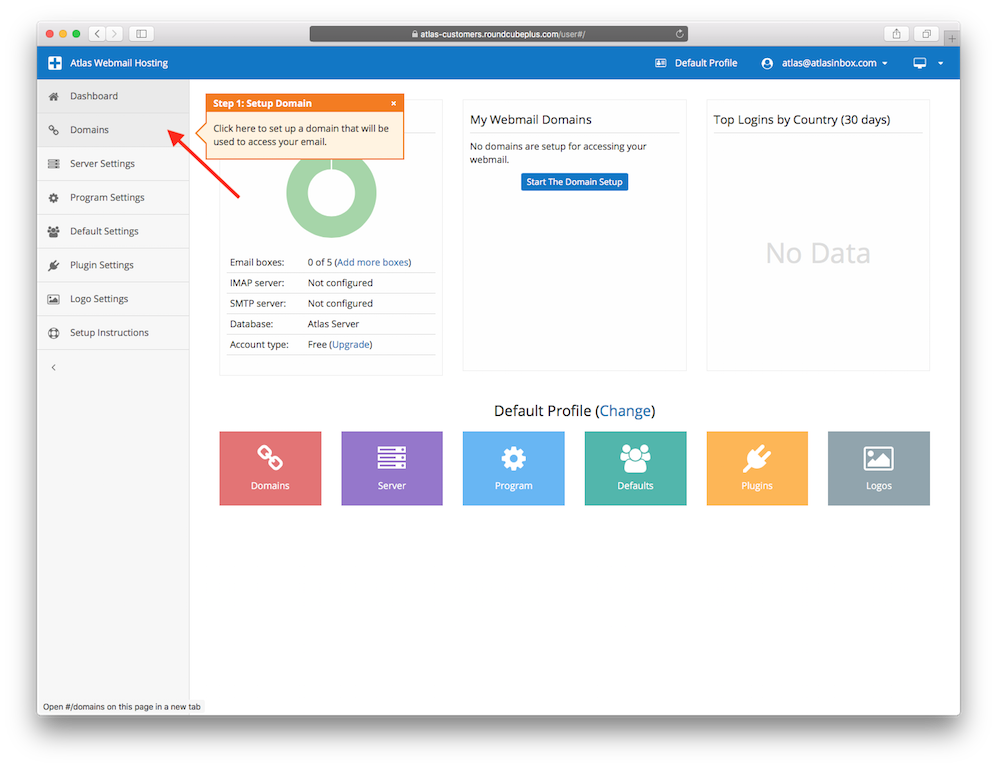997x768 pixels.
Task: Expand the display dropdown caret in header
Action: 940,63
